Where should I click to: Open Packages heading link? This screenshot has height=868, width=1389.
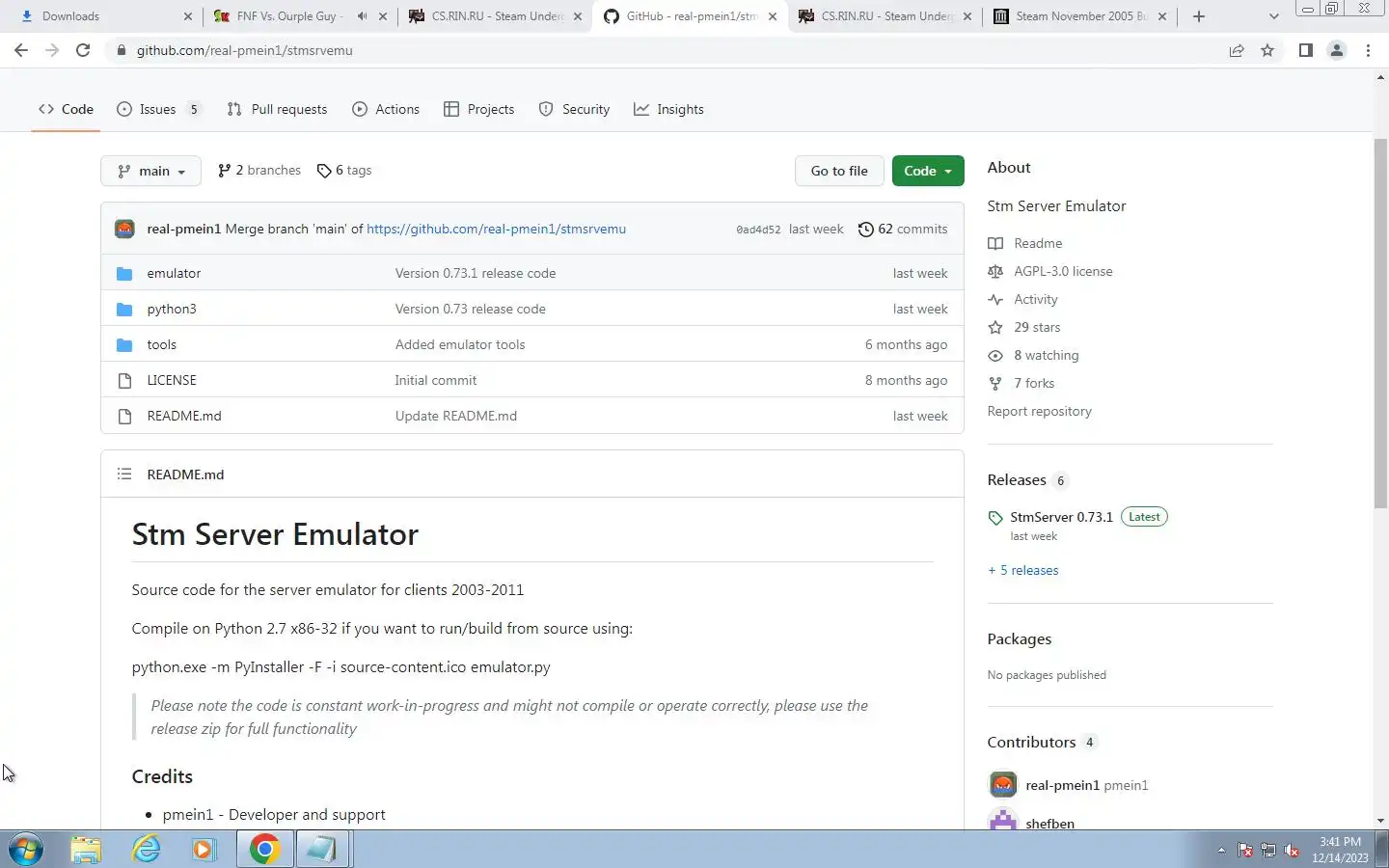click(1020, 638)
